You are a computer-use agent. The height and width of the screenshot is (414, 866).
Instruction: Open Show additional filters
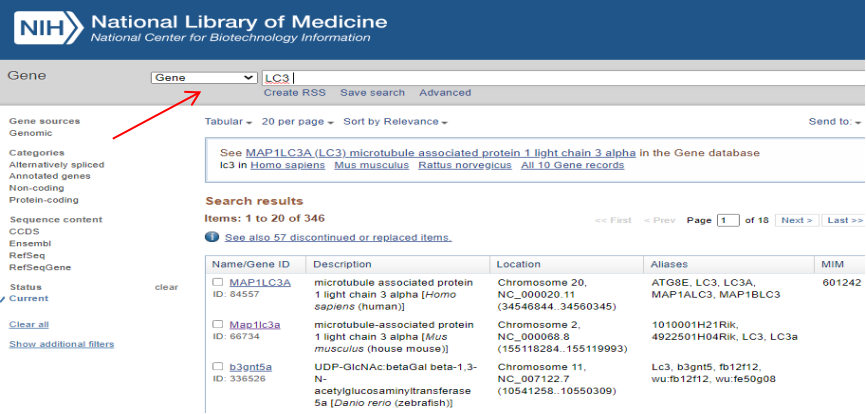tap(61, 344)
